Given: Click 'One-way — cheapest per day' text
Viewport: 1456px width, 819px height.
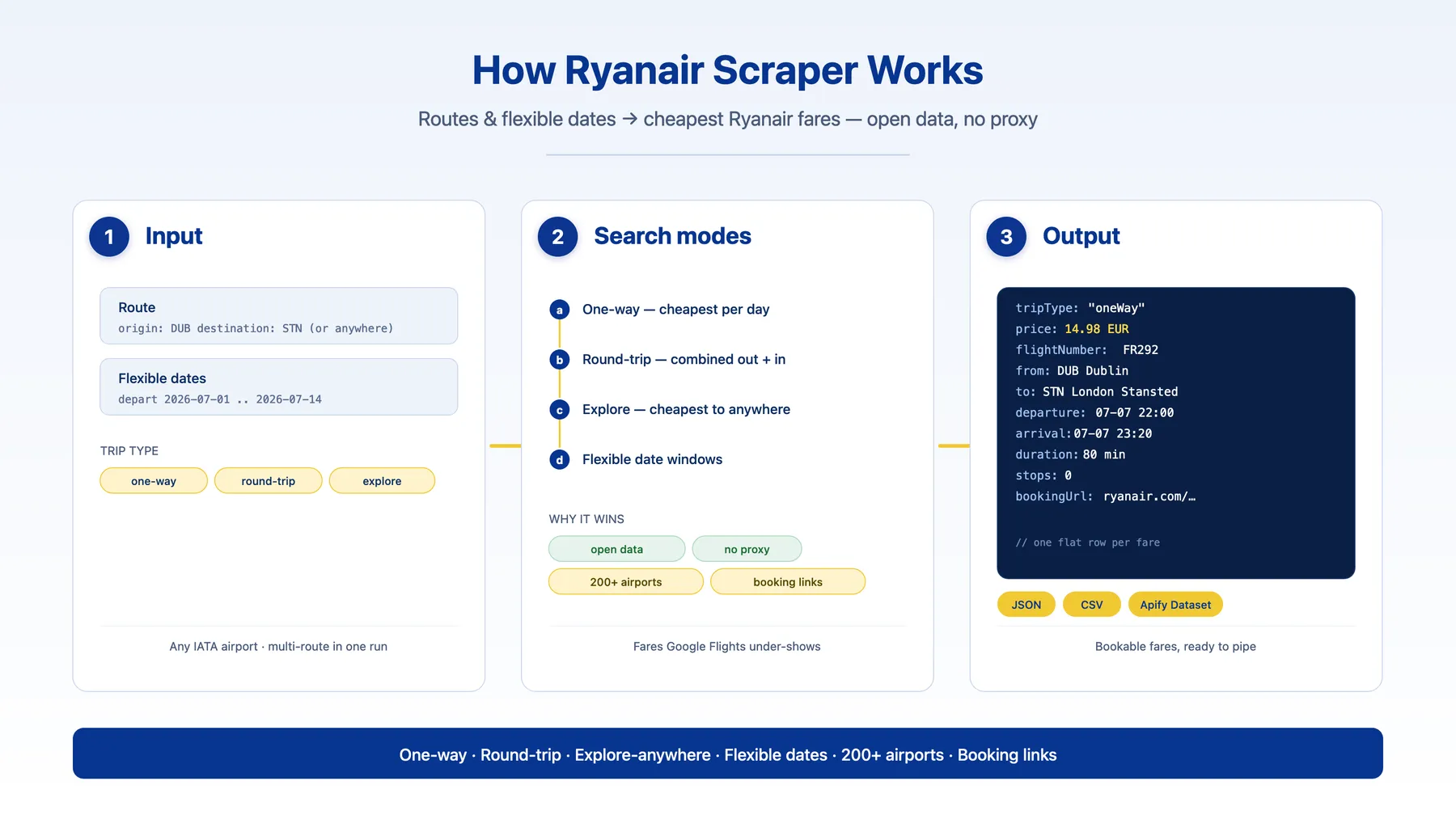Looking at the screenshot, I should 676,310.
